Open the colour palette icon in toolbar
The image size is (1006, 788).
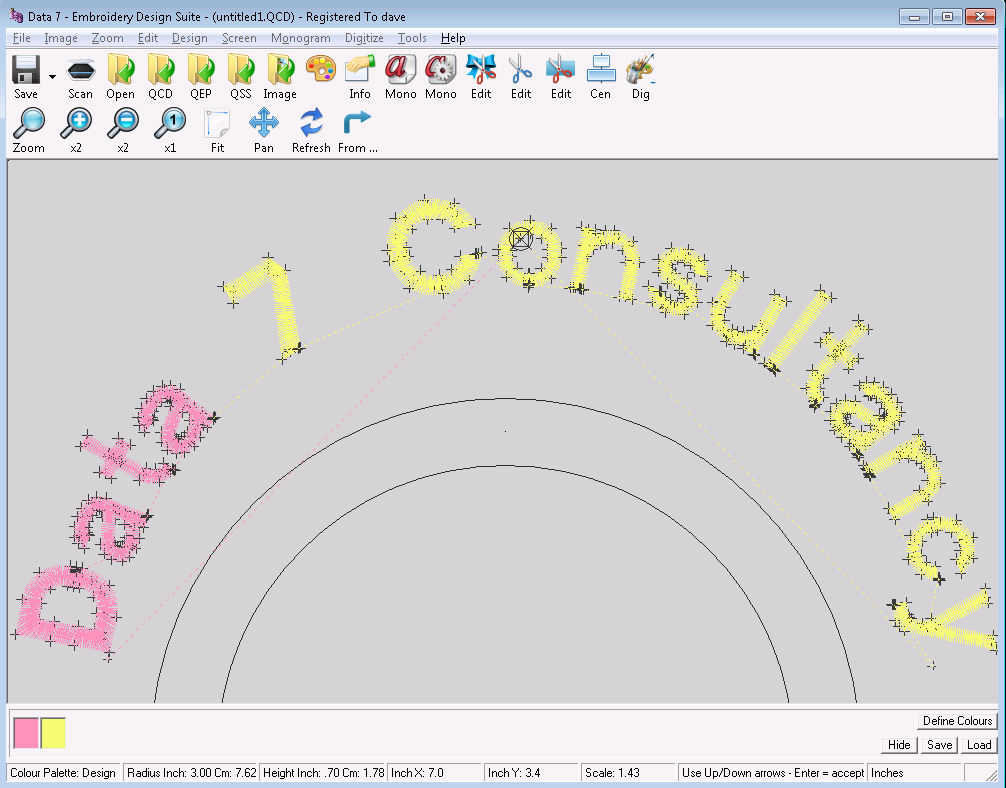point(321,69)
